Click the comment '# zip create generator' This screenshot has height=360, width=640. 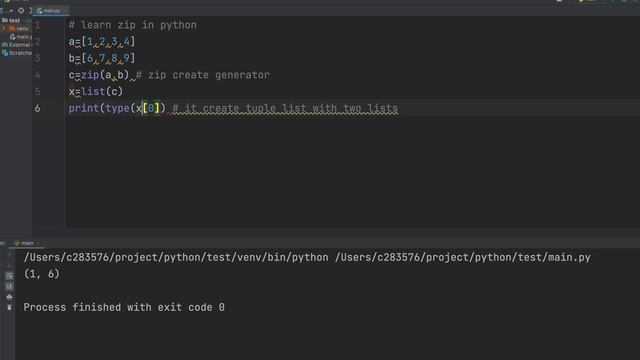coord(202,75)
